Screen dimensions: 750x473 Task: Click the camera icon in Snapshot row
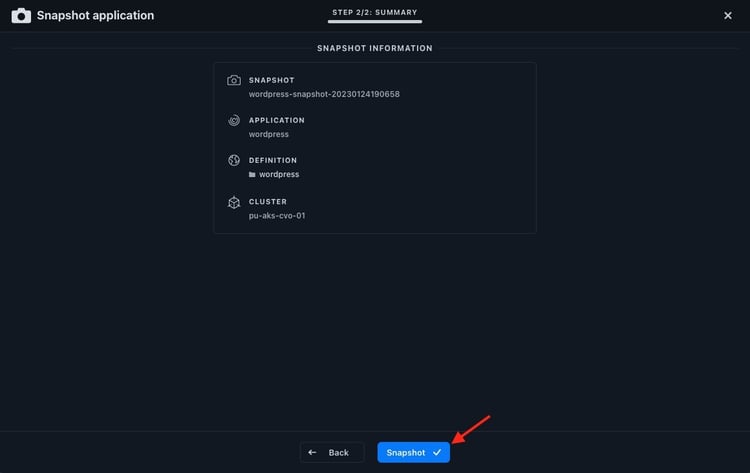(x=234, y=80)
